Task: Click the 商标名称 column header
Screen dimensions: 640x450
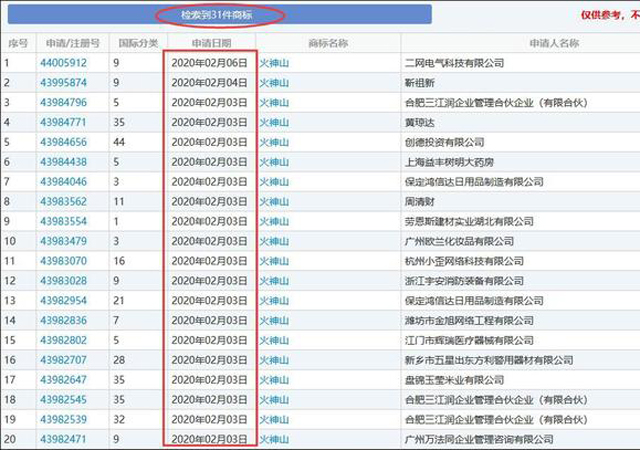Action: [328, 43]
